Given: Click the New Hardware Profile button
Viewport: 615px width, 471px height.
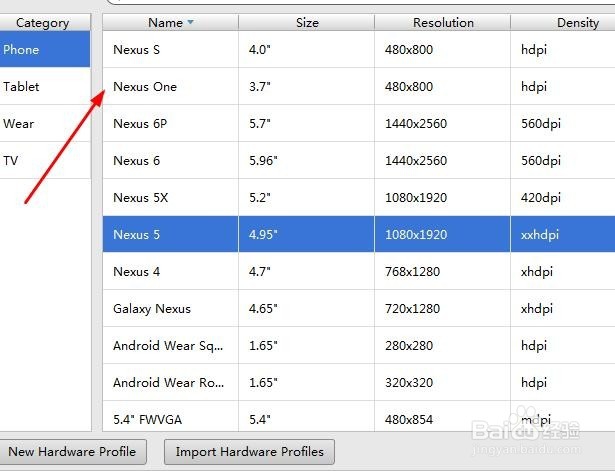Looking at the screenshot, I should point(73,452).
